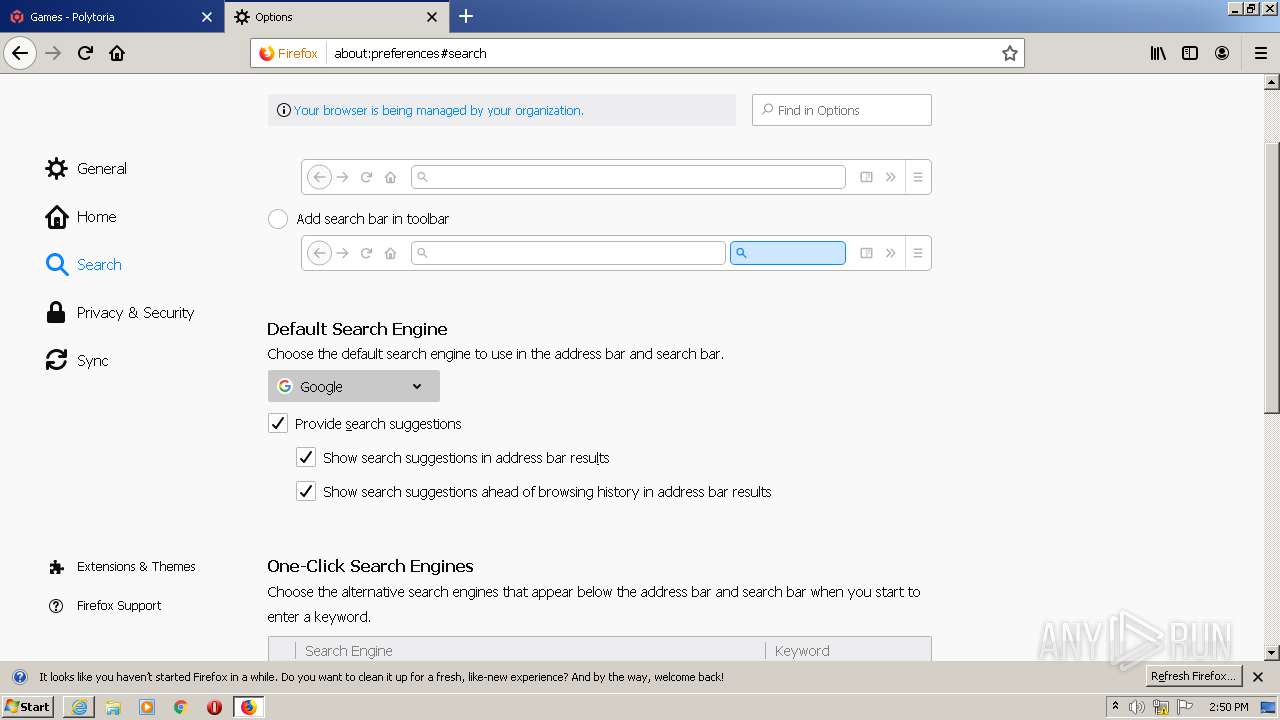The width and height of the screenshot is (1280, 720).
Task: Dismiss the refresh notification bar
Action: coord(1258,677)
